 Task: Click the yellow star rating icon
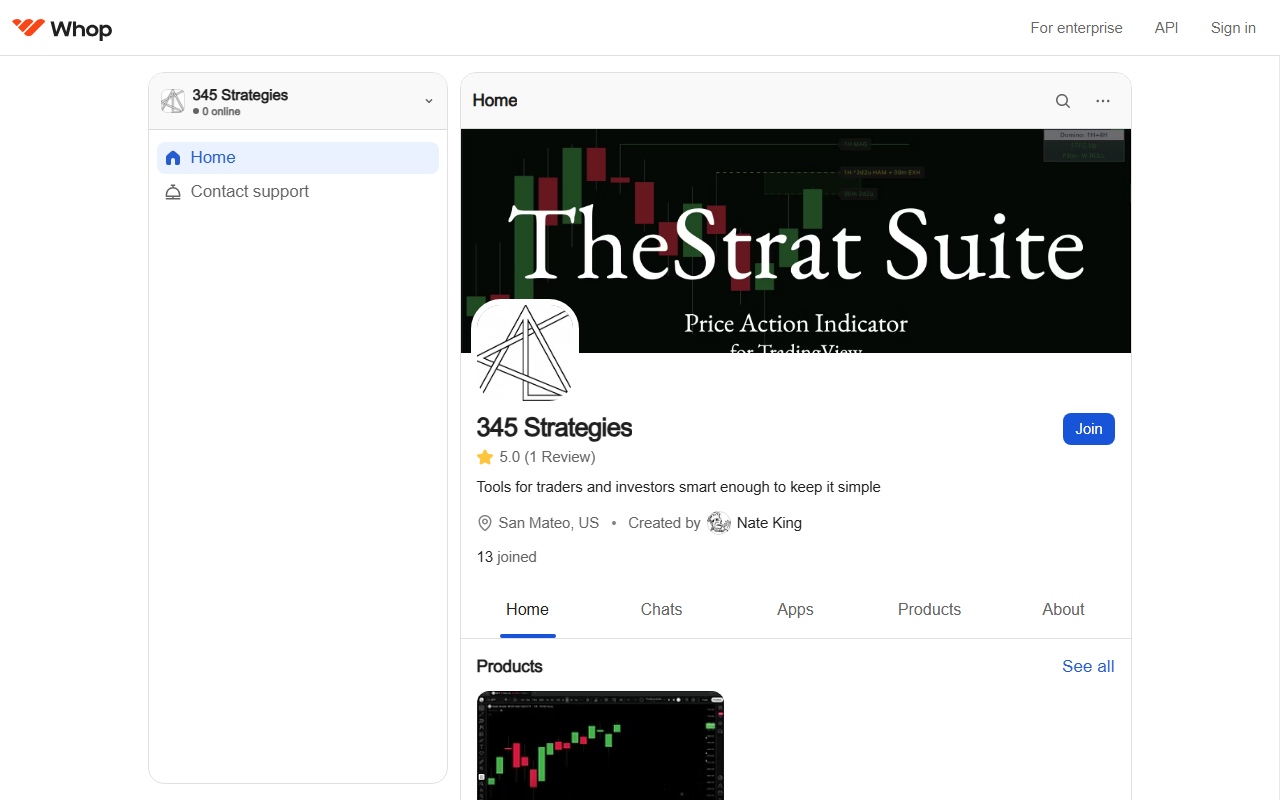pyautogui.click(x=485, y=457)
